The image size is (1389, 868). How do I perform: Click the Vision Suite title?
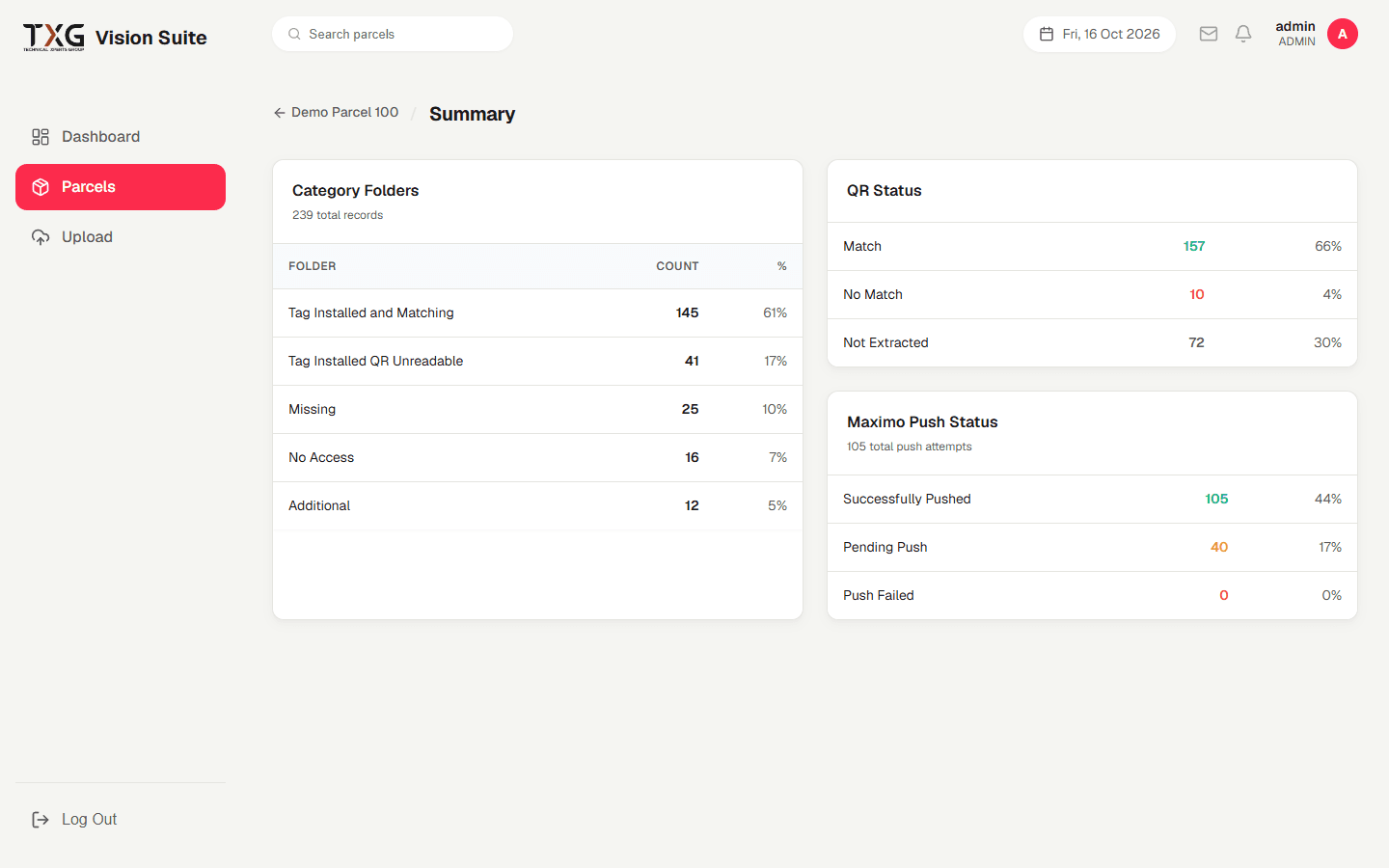151,38
